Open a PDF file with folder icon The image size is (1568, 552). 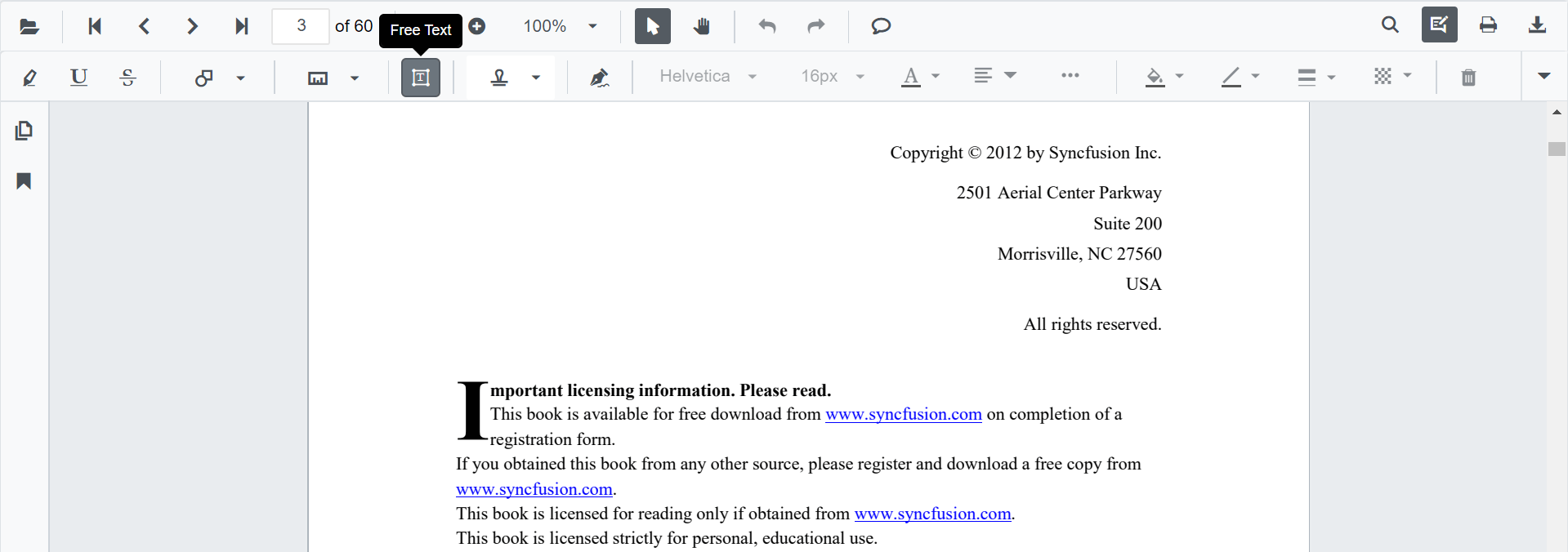click(29, 26)
